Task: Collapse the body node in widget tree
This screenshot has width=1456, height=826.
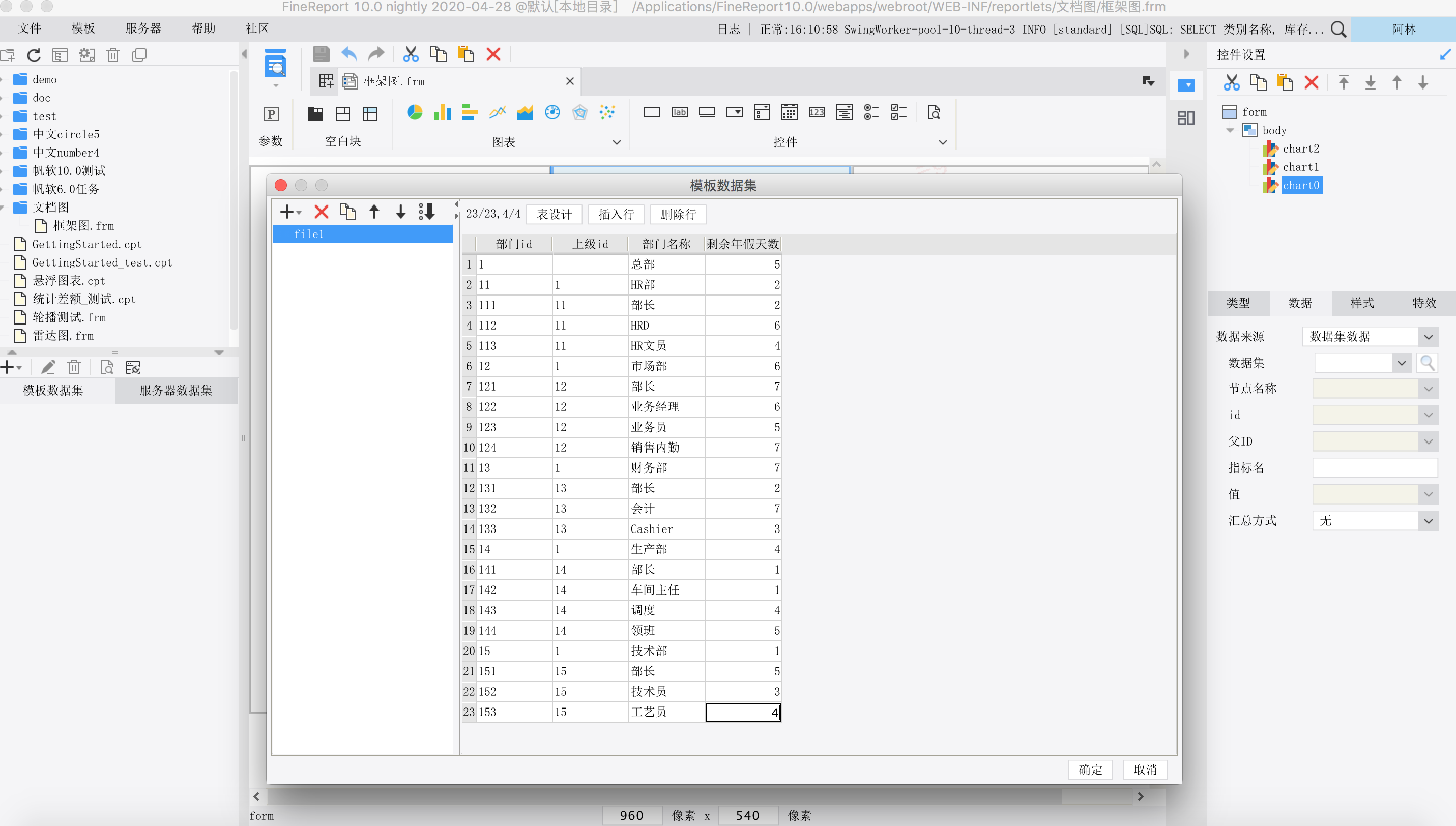Action: click(x=1230, y=131)
